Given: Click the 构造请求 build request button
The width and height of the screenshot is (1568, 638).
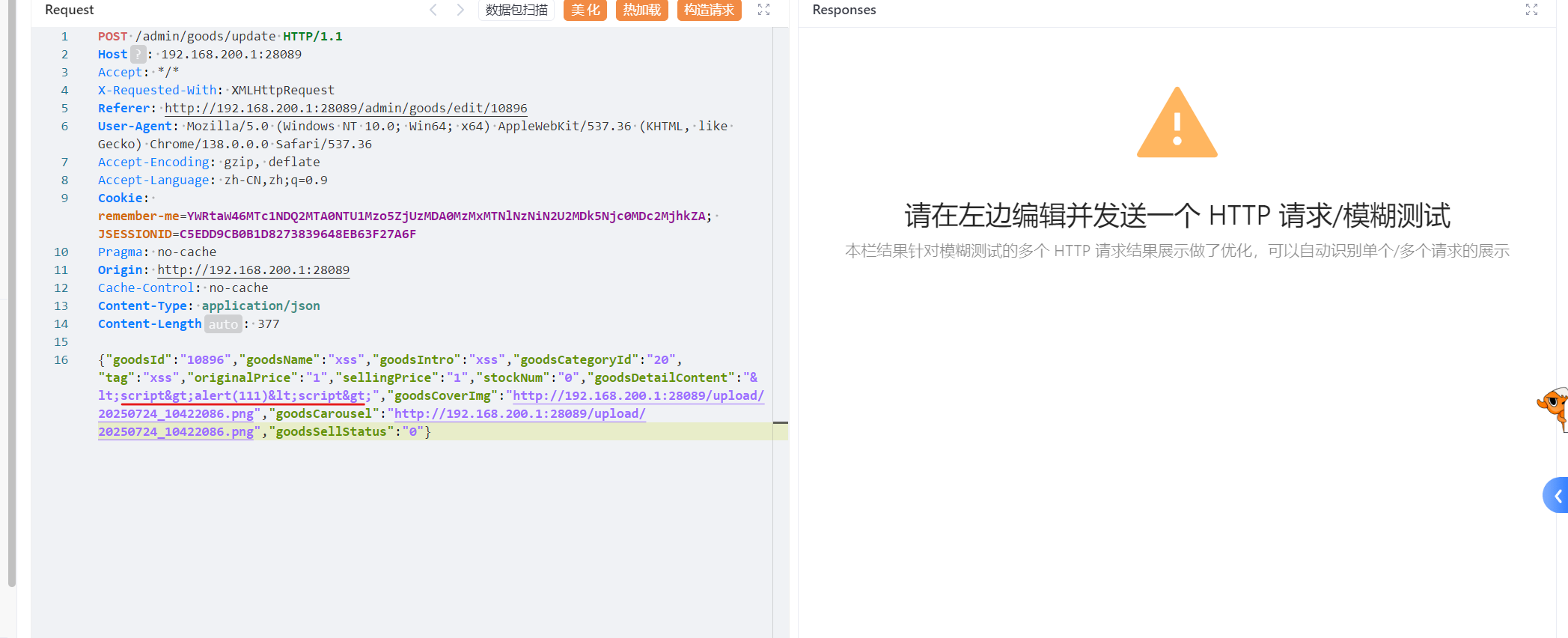Looking at the screenshot, I should [x=709, y=10].
